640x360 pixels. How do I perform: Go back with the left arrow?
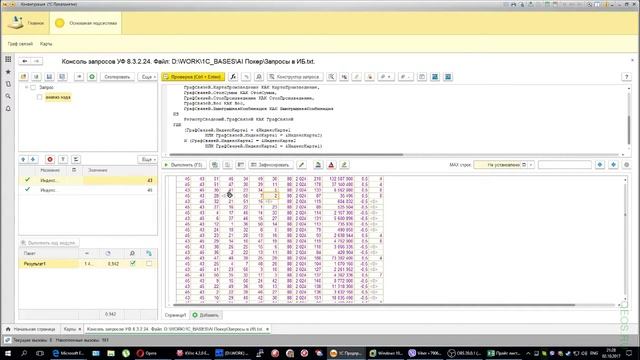[x=24, y=61]
